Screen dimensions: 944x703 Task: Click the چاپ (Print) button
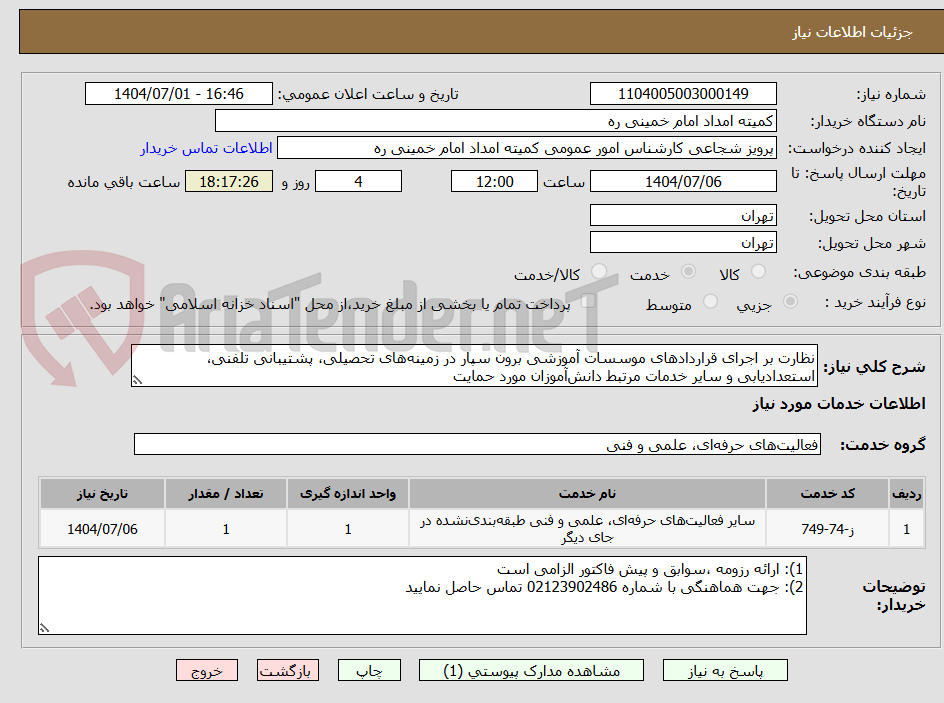click(369, 670)
